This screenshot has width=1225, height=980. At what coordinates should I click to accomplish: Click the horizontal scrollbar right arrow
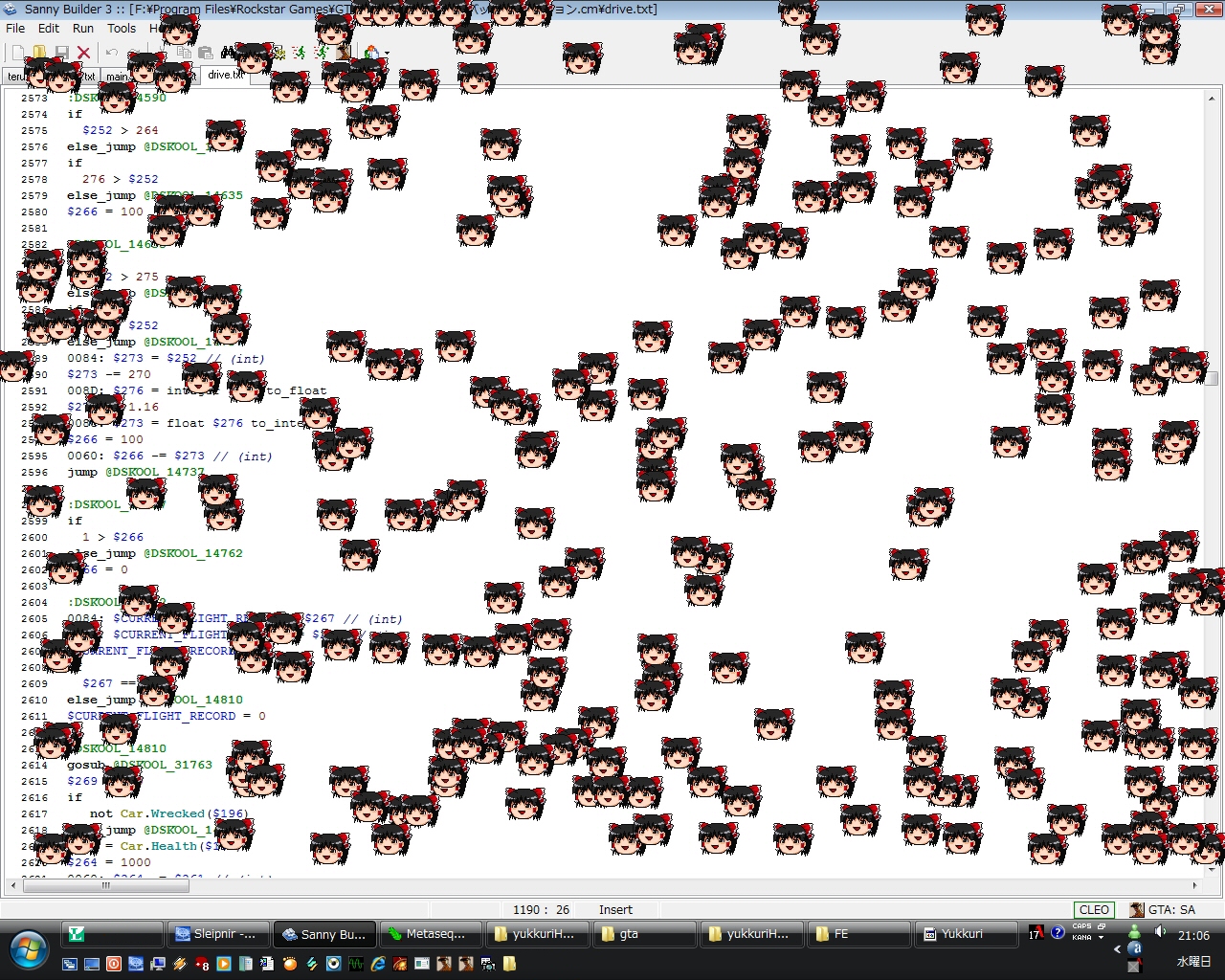(x=1194, y=885)
